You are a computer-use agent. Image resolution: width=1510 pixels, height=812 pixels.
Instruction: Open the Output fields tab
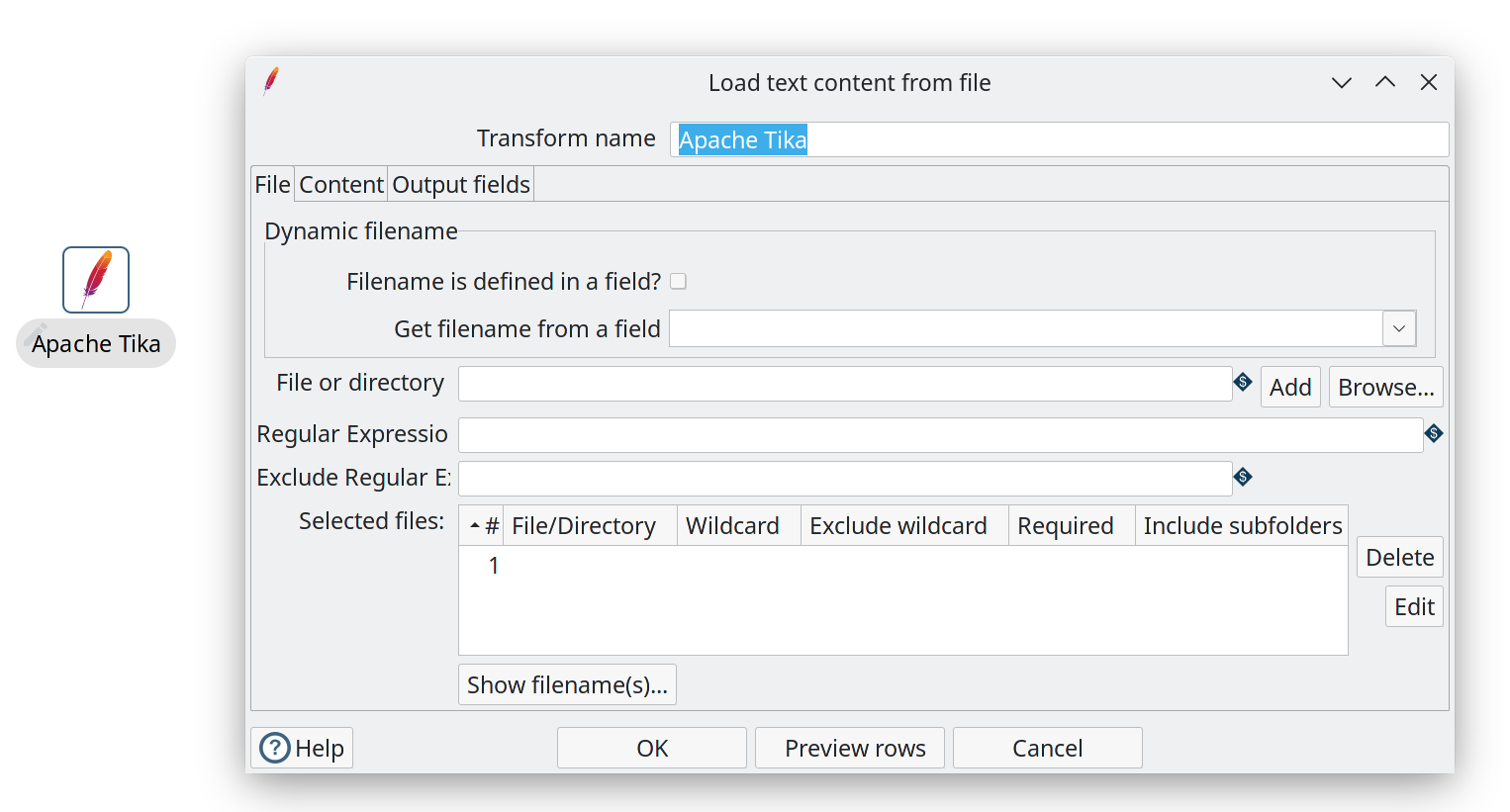(x=461, y=185)
